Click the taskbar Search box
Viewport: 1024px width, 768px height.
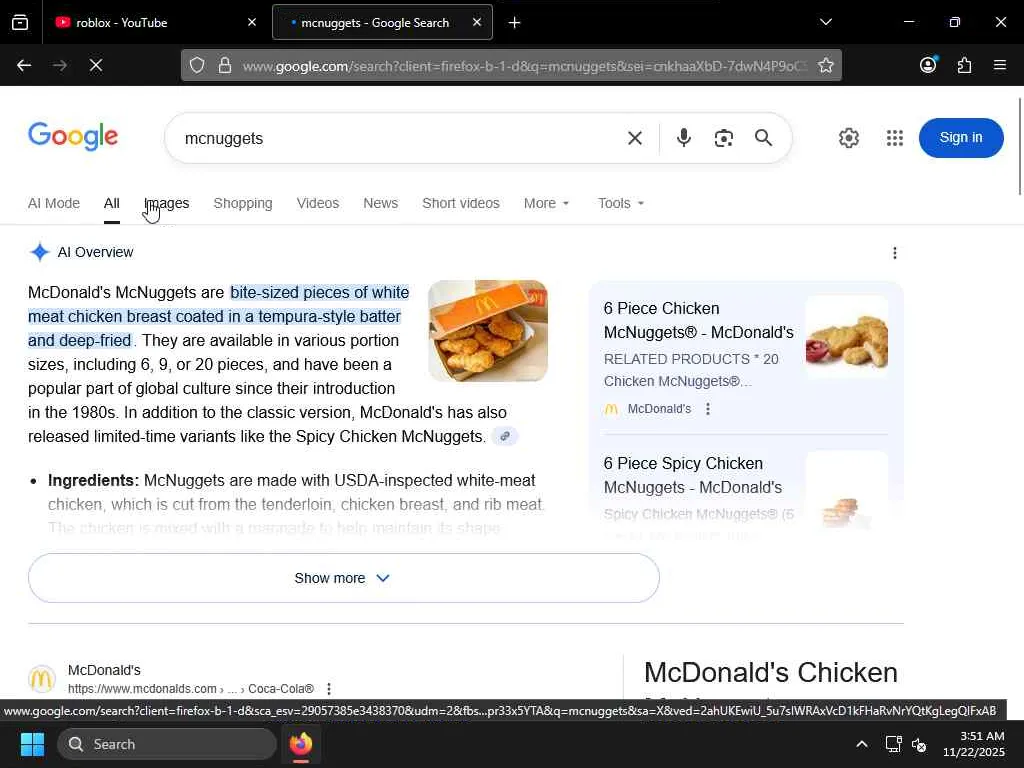coord(167,744)
